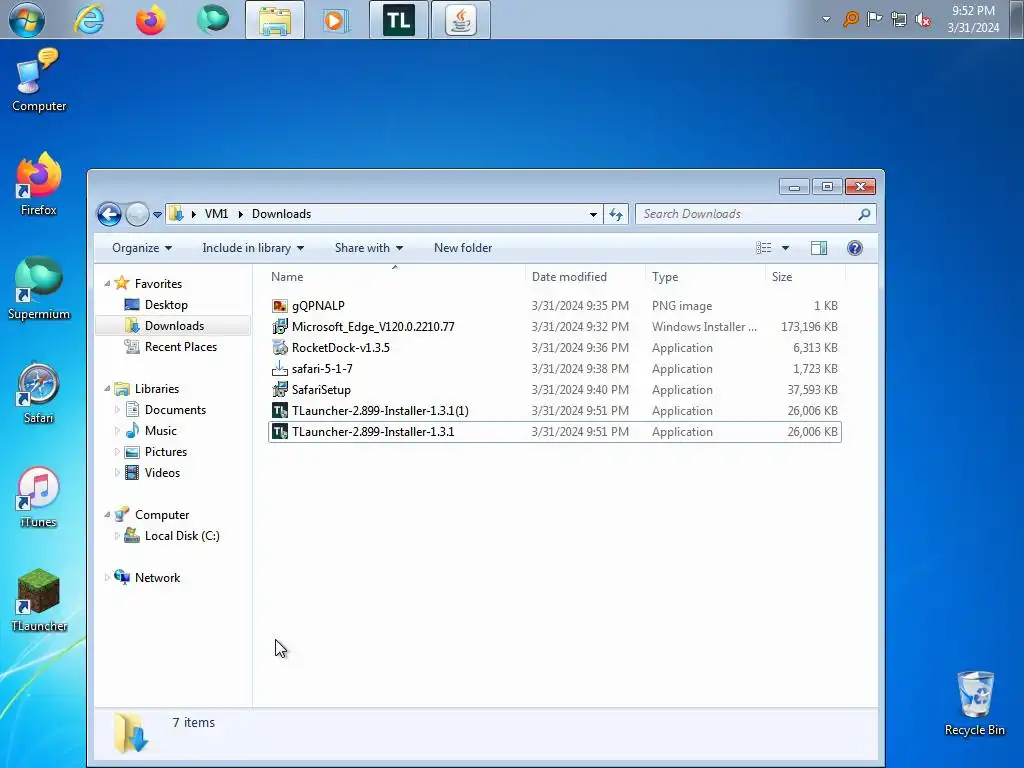Select the Pictures library
The height and width of the screenshot is (768, 1024).
165,452
